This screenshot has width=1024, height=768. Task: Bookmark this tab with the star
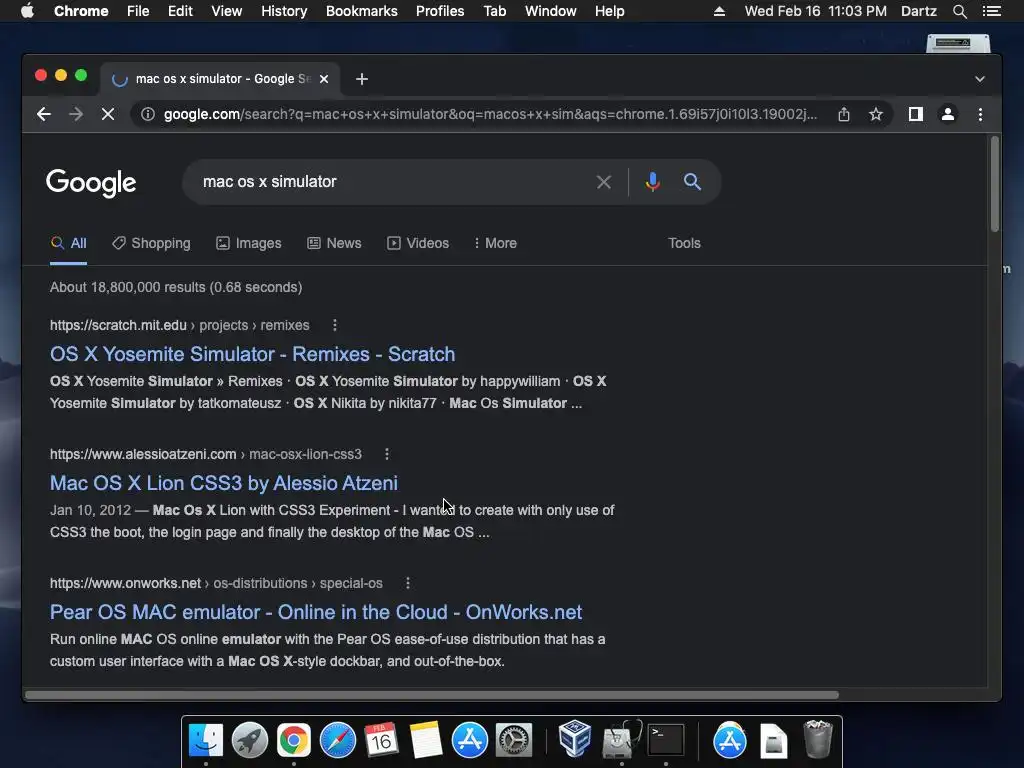pos(876,114)
